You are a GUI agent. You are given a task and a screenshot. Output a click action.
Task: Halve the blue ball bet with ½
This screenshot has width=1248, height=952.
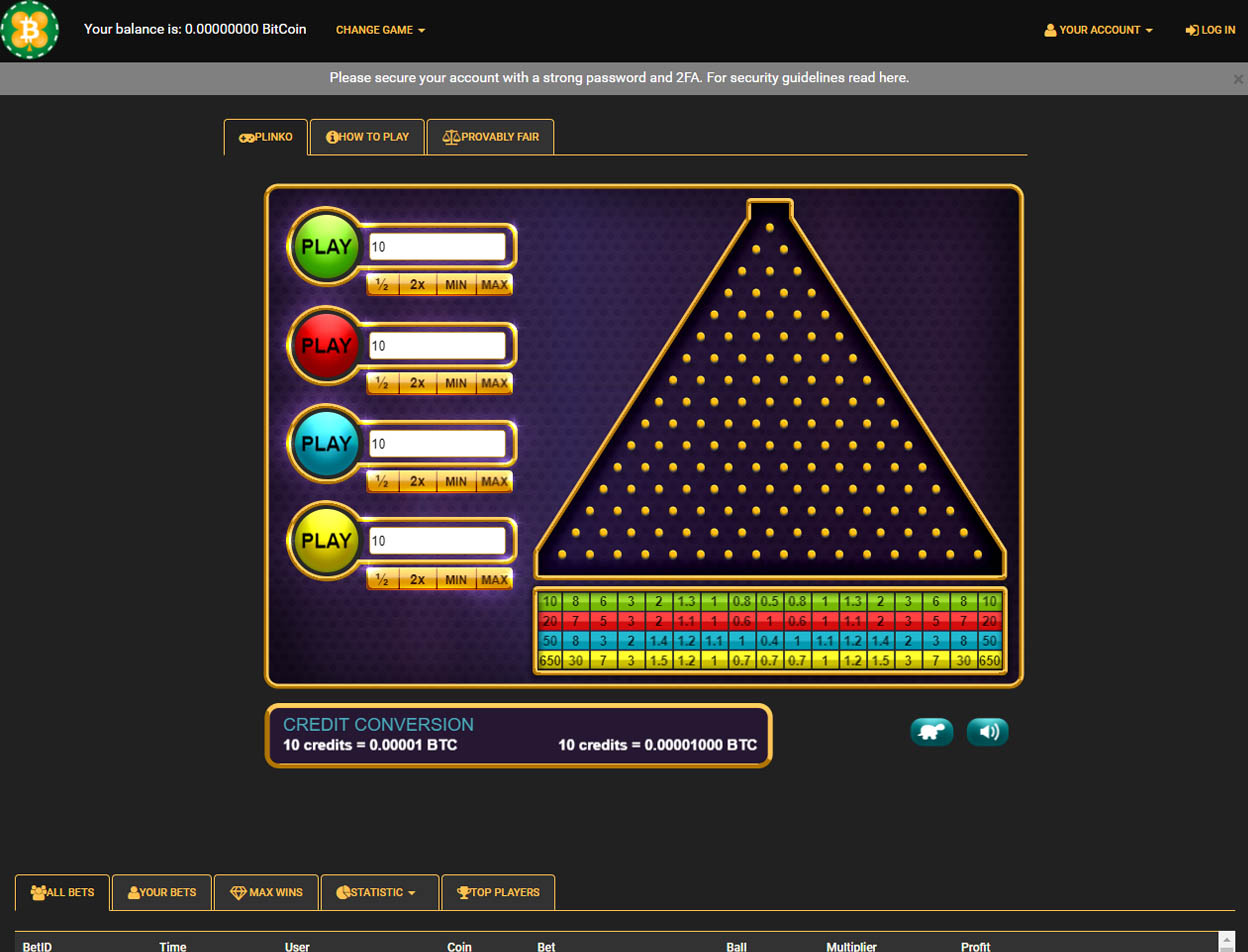point(382,481)
